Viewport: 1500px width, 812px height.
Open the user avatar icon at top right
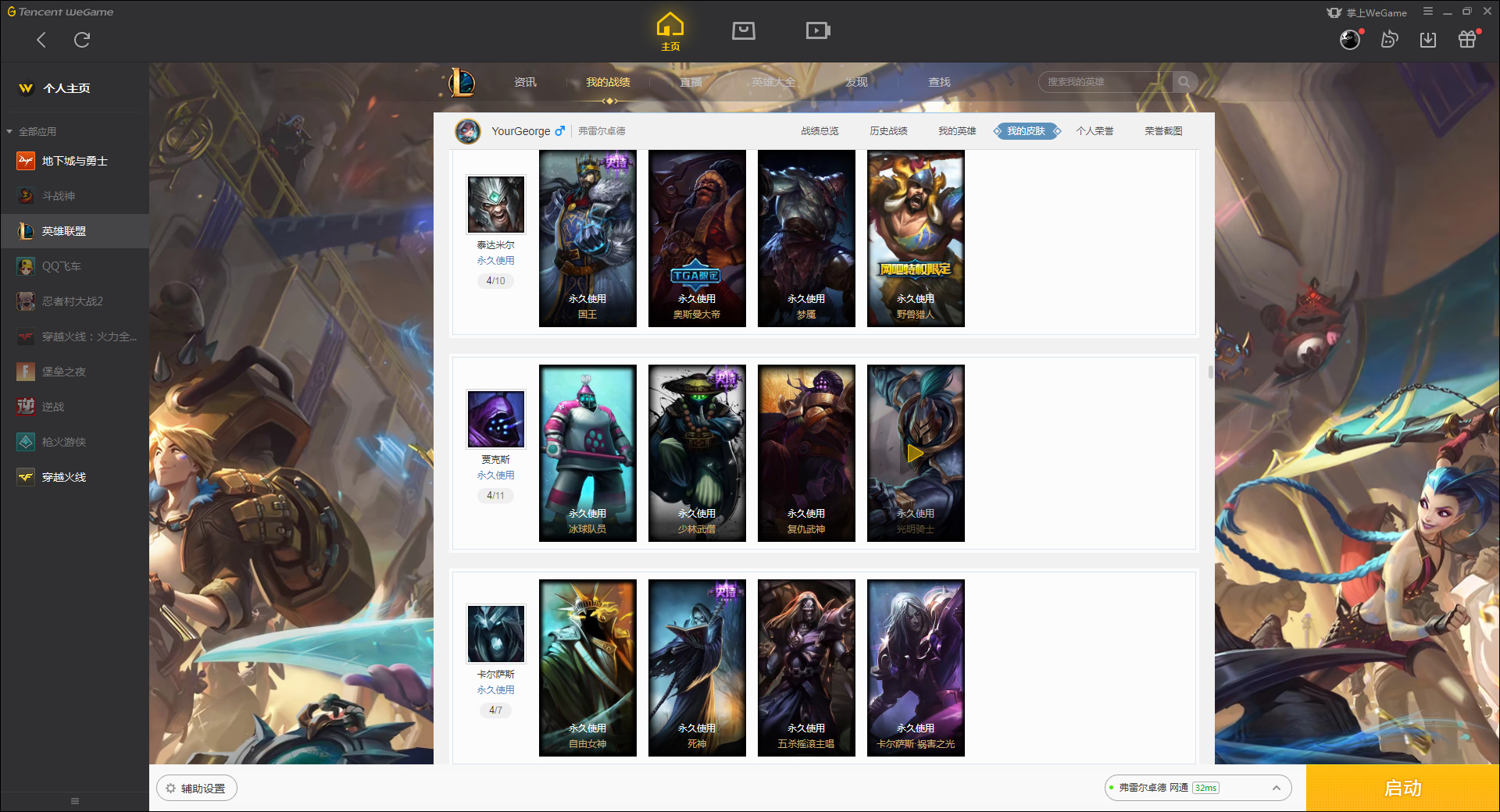pyautogui.click(x=1350, y=39)
